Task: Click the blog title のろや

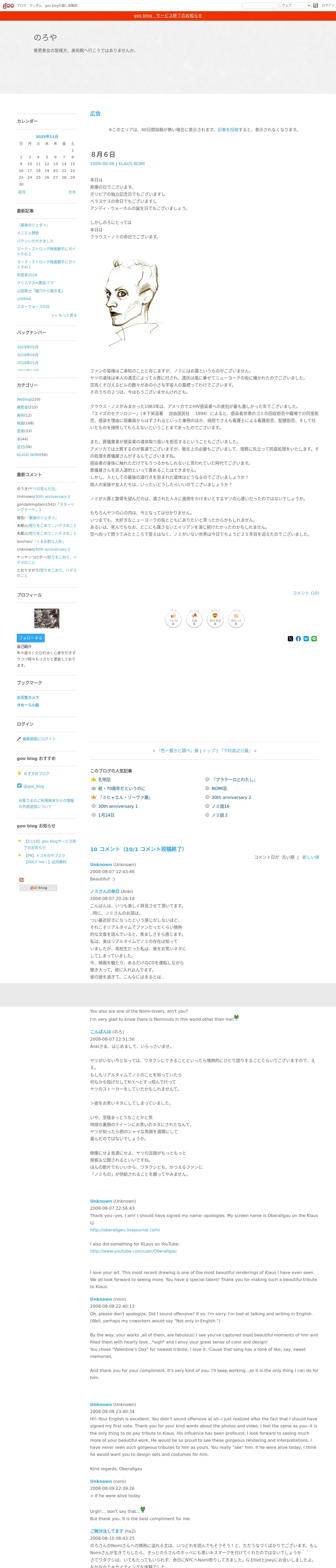Action: [45, 38]
